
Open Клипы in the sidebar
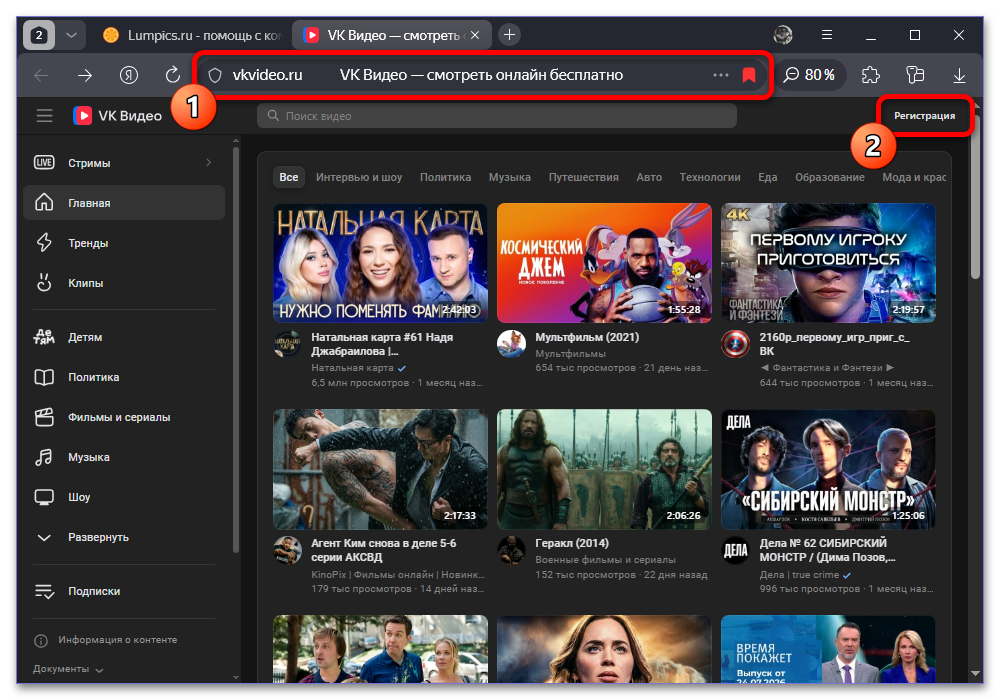[x=124, y=283]
